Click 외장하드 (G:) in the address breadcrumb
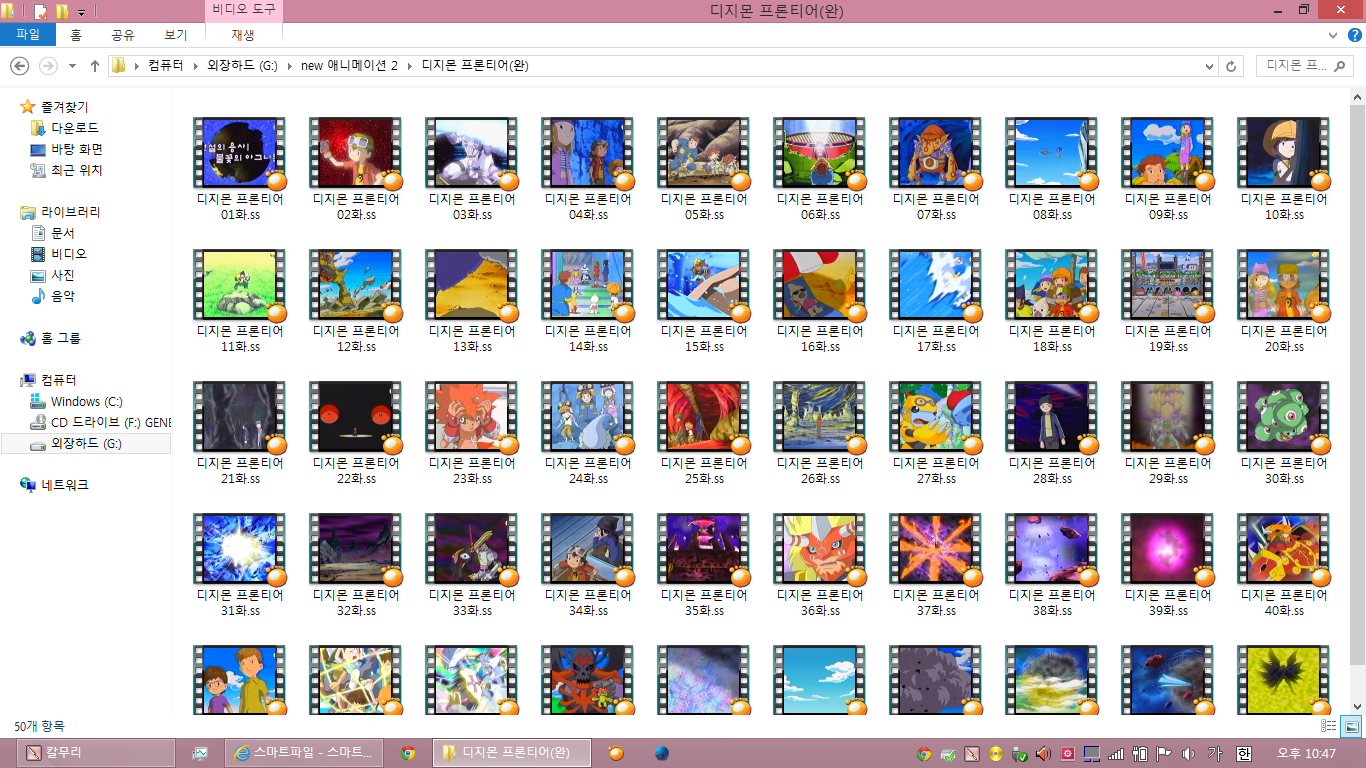 [241, 66]
